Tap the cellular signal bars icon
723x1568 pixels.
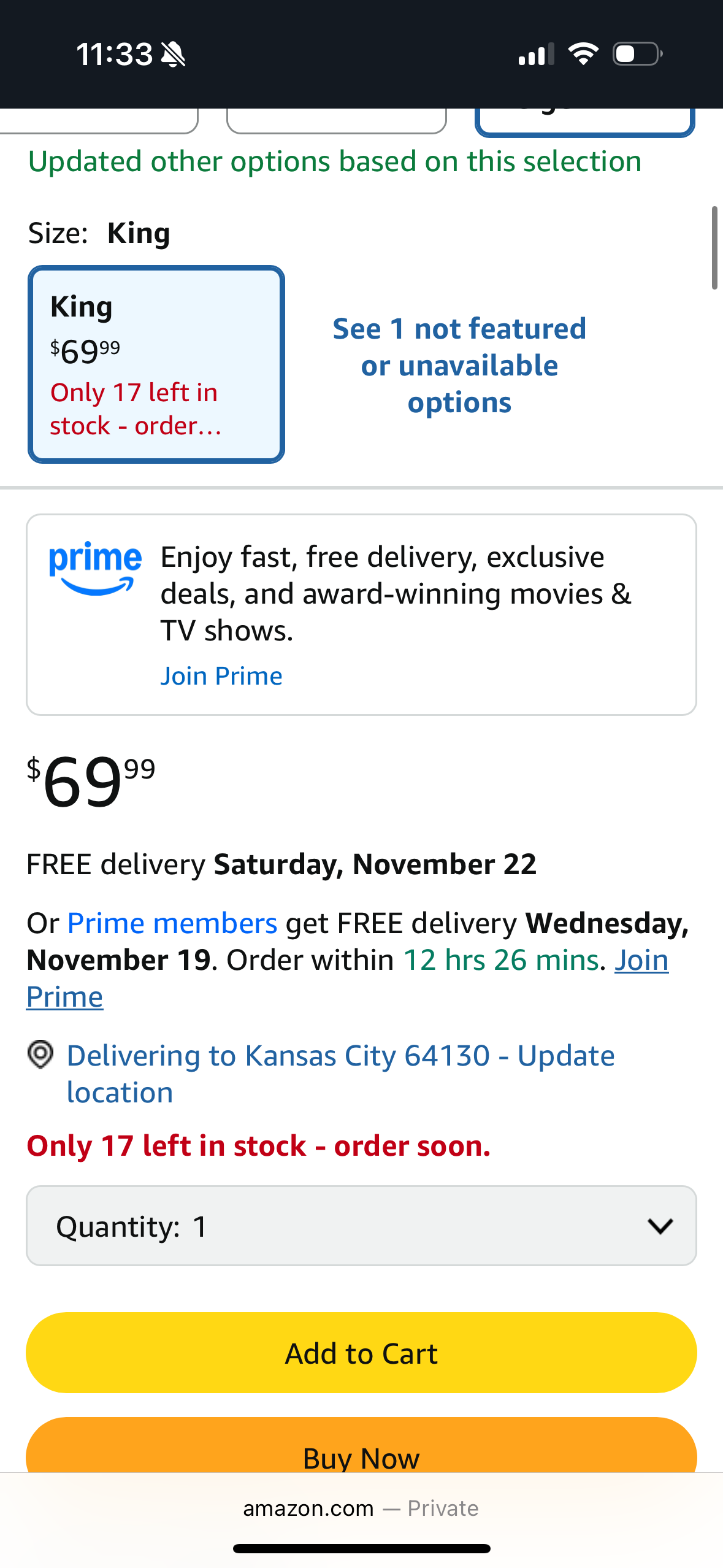536,55
